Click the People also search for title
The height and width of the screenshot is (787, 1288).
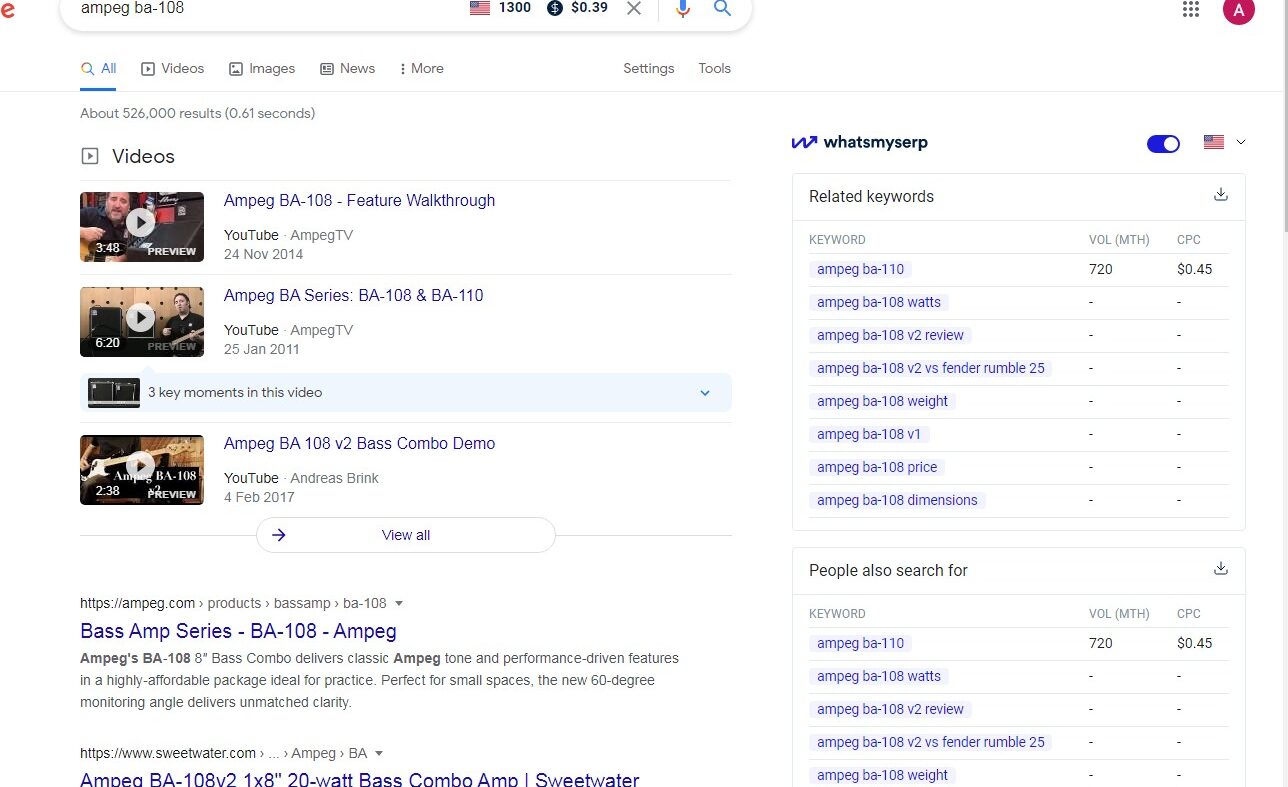888,570
